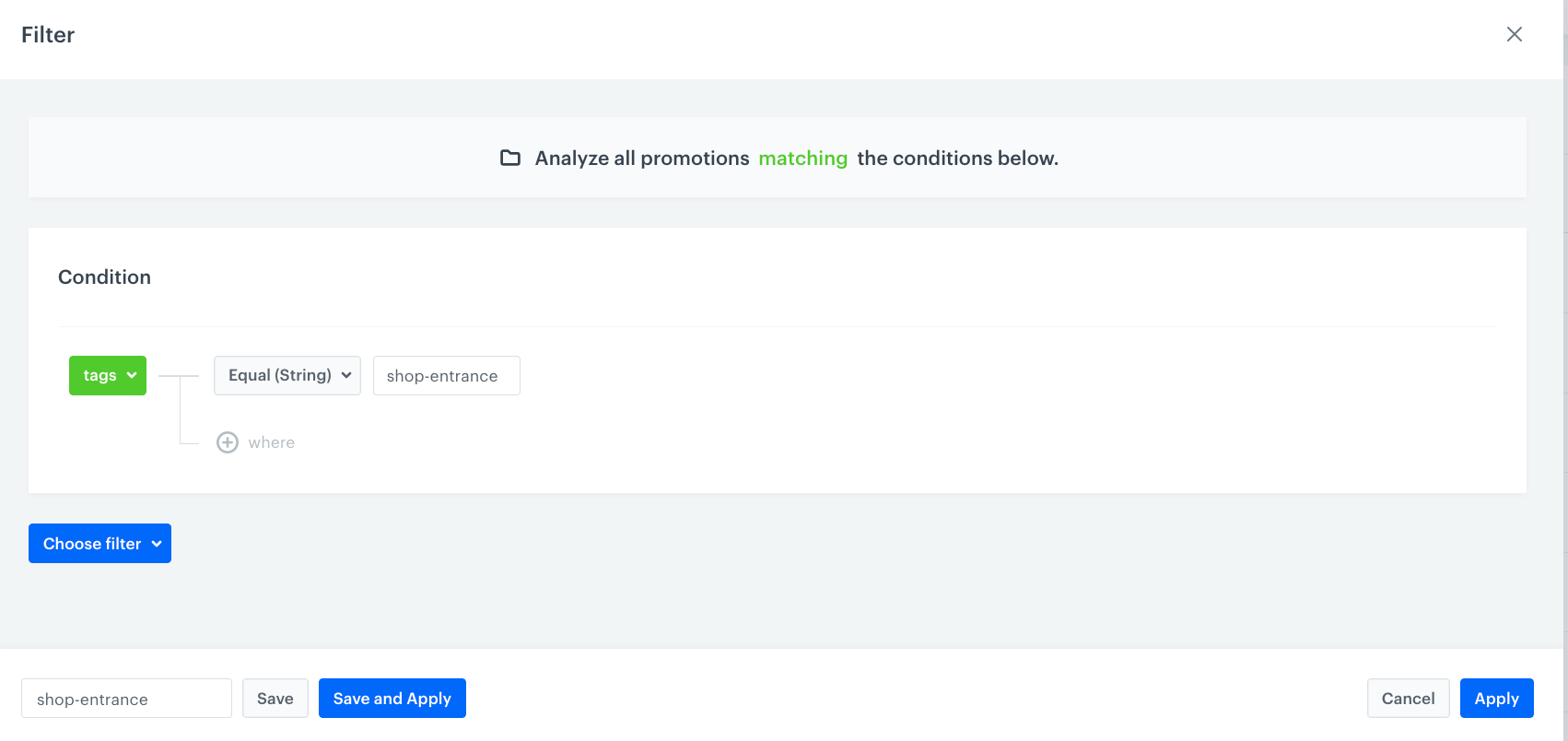Cancel the filter changes
The height and width of the screenshot is (741, 1568).
(x=1408, y=699)
